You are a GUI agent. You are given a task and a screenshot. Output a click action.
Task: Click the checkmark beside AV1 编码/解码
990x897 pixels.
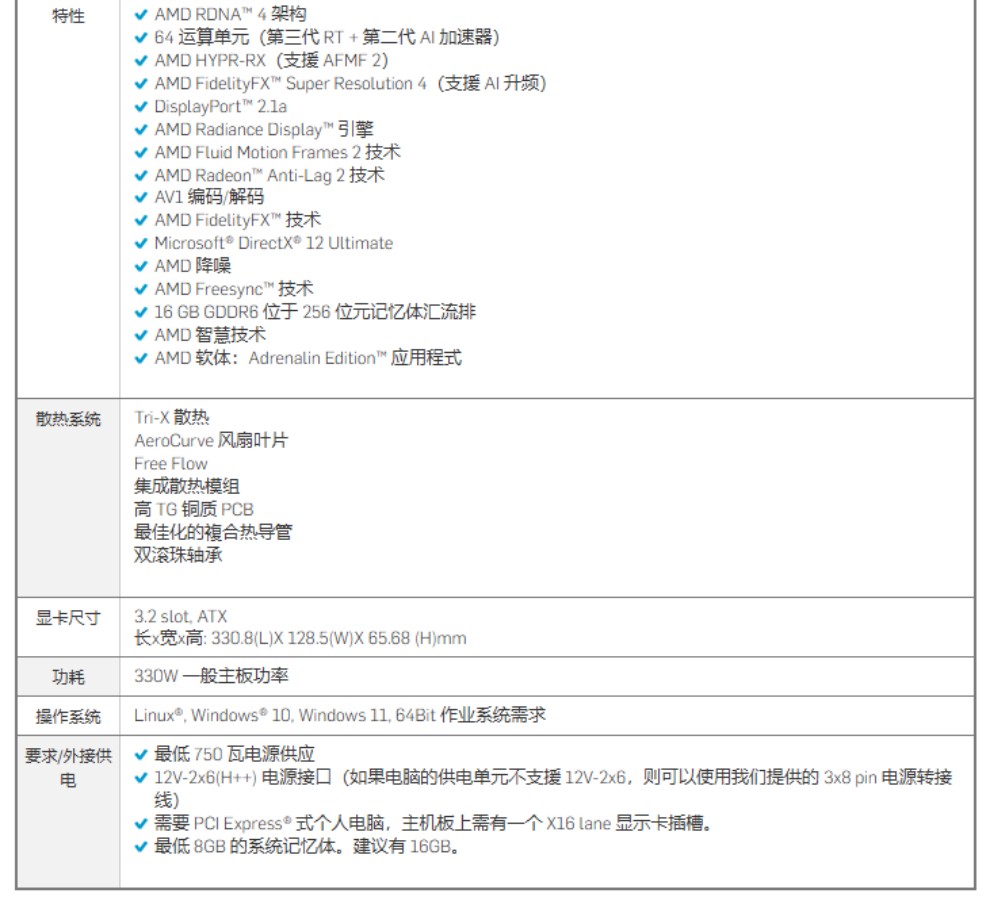[x=141, y=198]
